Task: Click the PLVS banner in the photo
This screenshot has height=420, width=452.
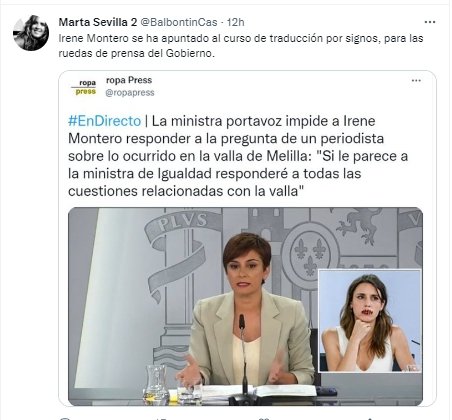Action: click(x=183, y=223)
